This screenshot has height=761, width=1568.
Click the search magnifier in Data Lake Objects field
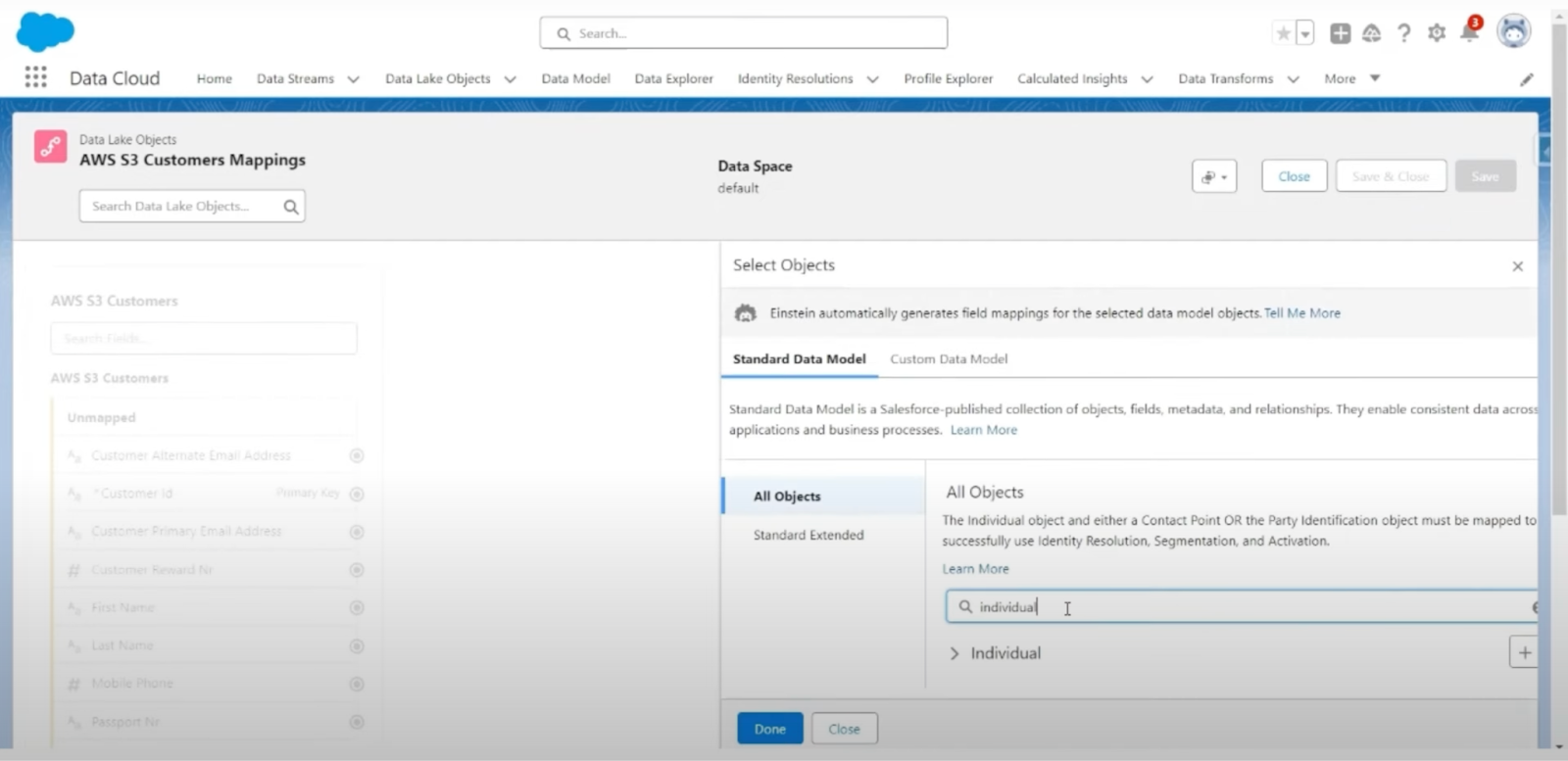[291, 207]
